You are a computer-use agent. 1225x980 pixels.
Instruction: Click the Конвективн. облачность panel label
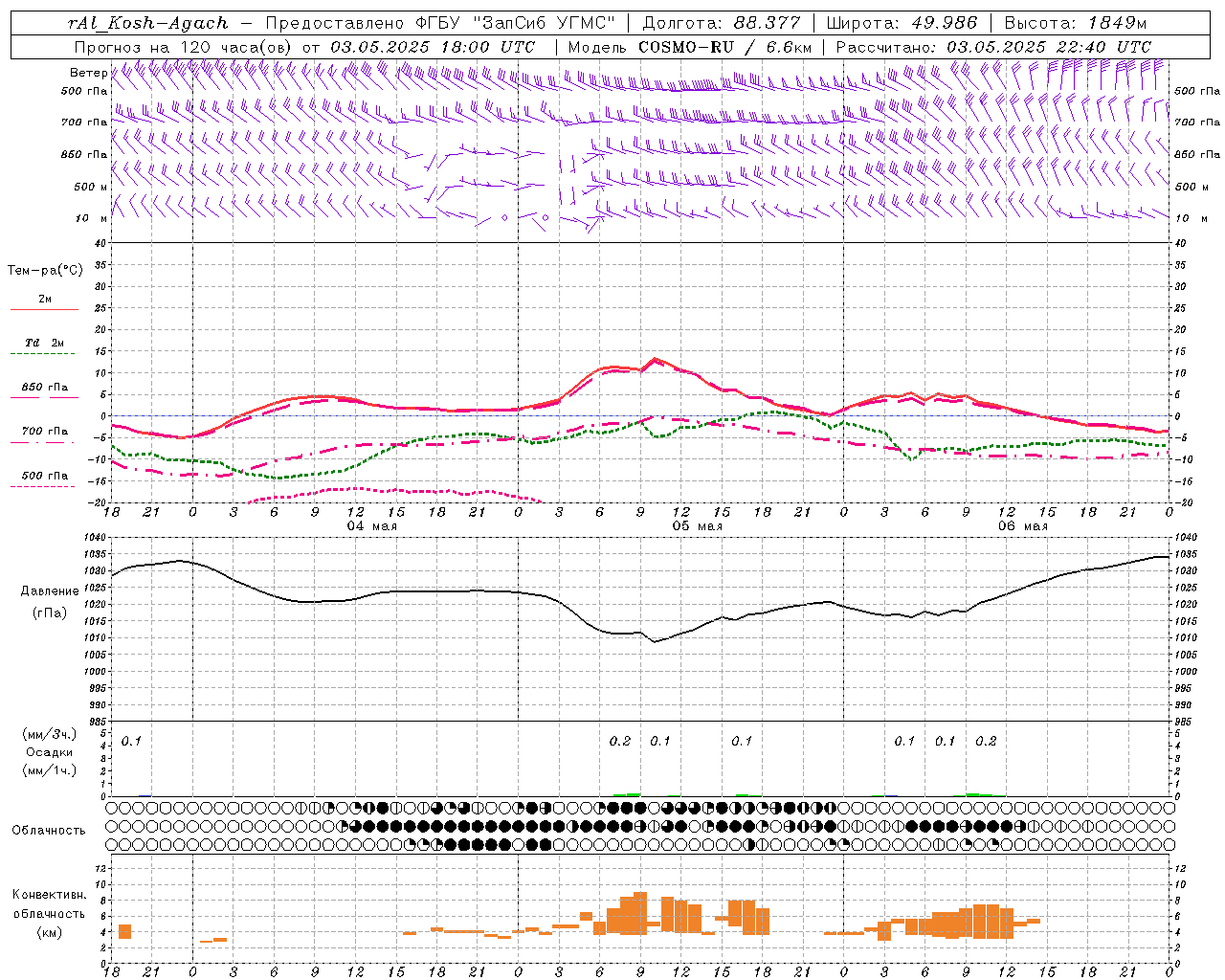[x=49, y=904]
